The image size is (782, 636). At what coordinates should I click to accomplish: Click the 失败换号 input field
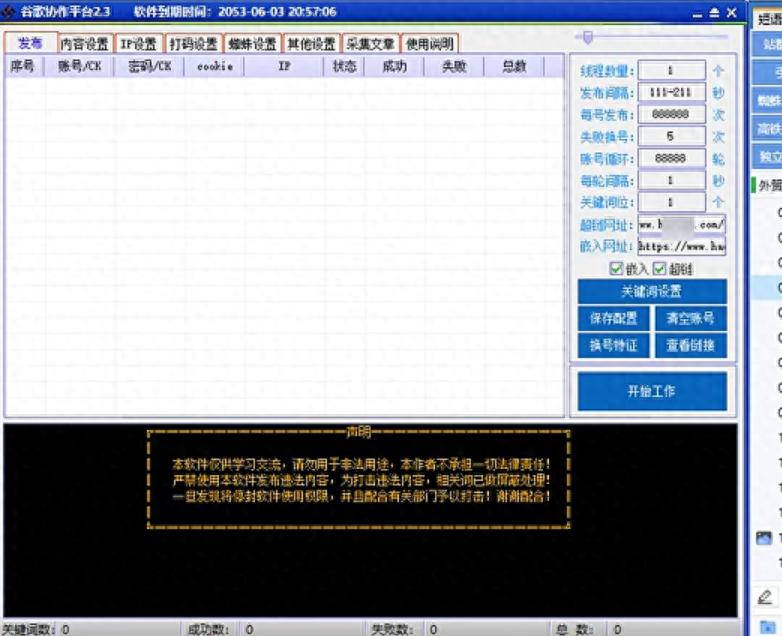point(671,136)
